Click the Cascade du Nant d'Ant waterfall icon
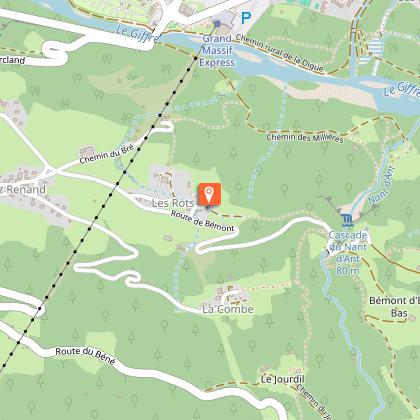This screenshot has width=420, height=420. pos(347,221)
